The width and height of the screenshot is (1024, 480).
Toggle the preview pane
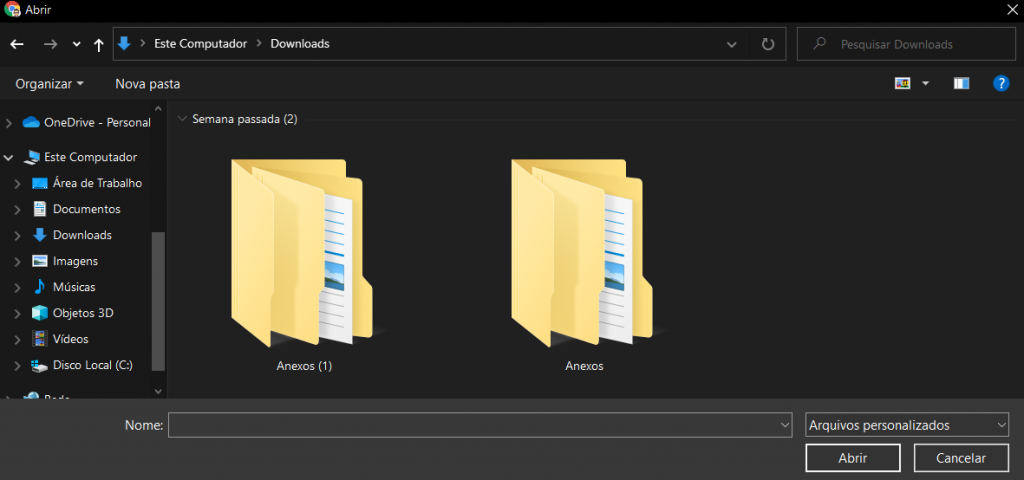(961, 84)
